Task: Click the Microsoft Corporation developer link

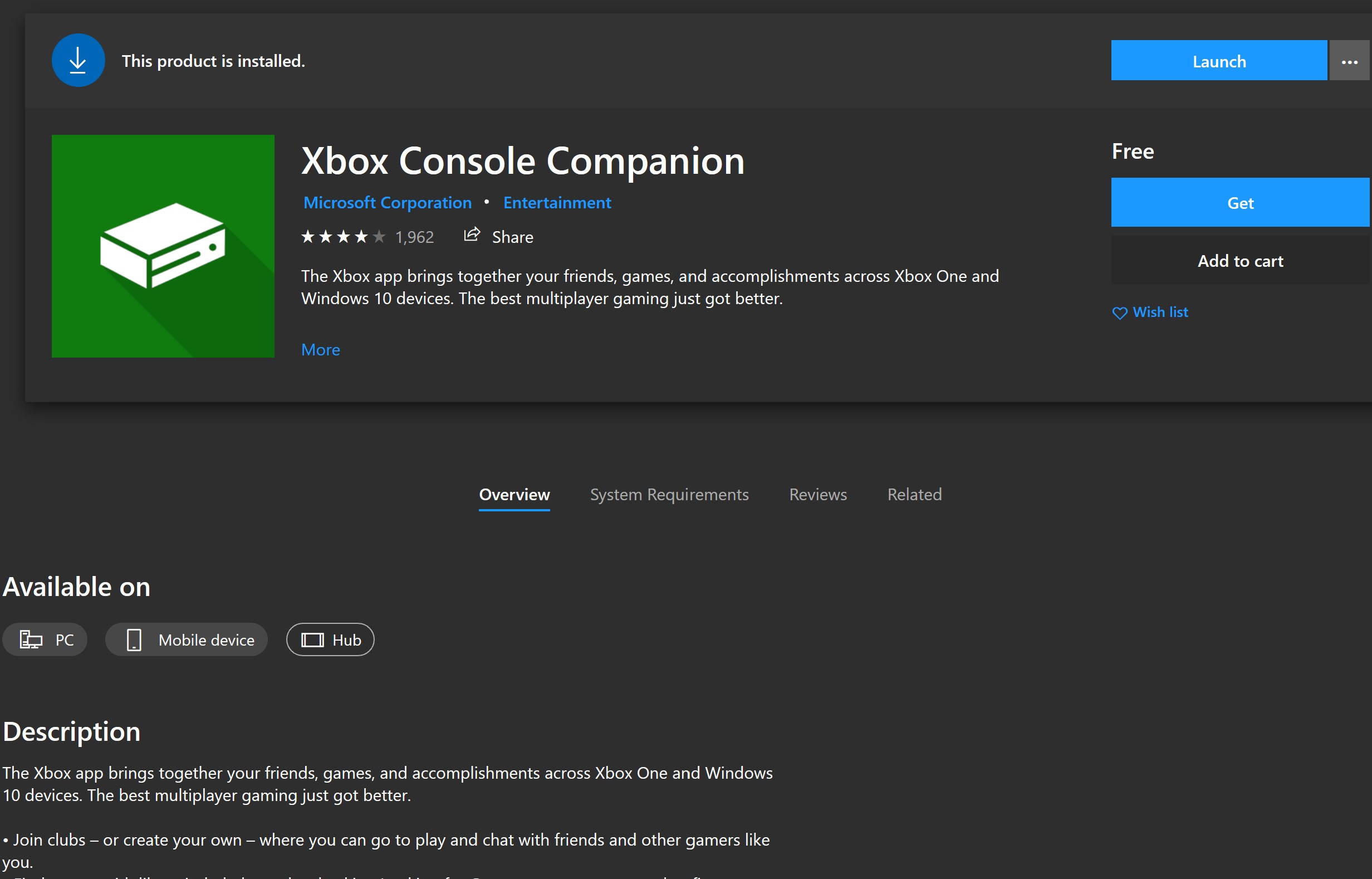Action: click(x=386, y=203)
